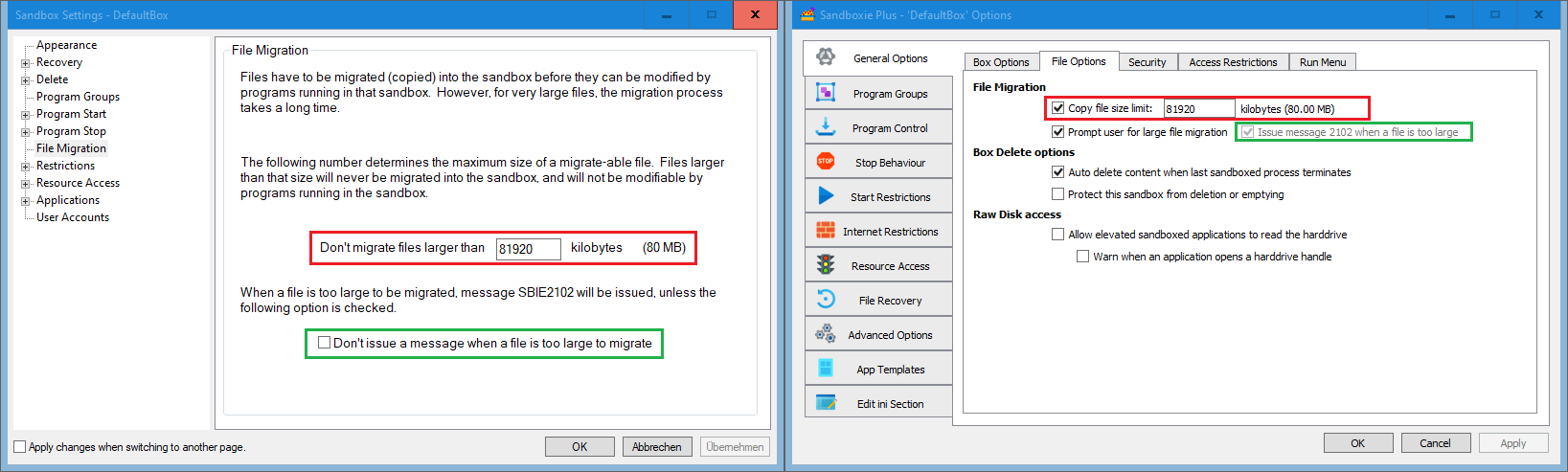This screenshot has width=1568, height=472.
Task: Select the Program Control download icon
Action: click(825, 127)
